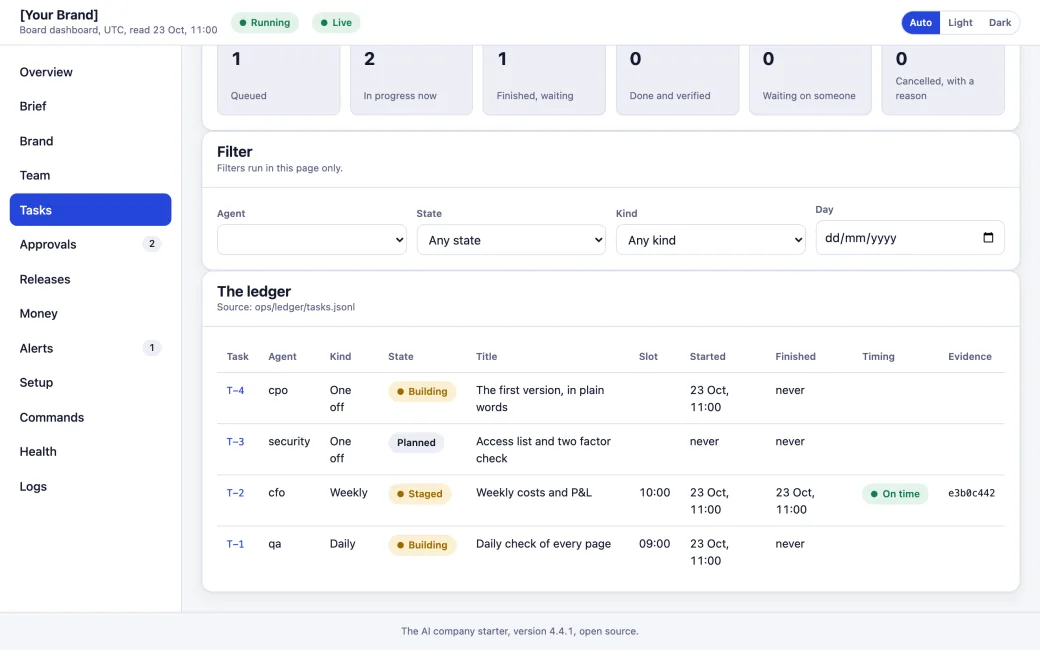1040x650 pixels.
Task: Open the Health page
Action: pyautogui.click(x=90, y=451)
